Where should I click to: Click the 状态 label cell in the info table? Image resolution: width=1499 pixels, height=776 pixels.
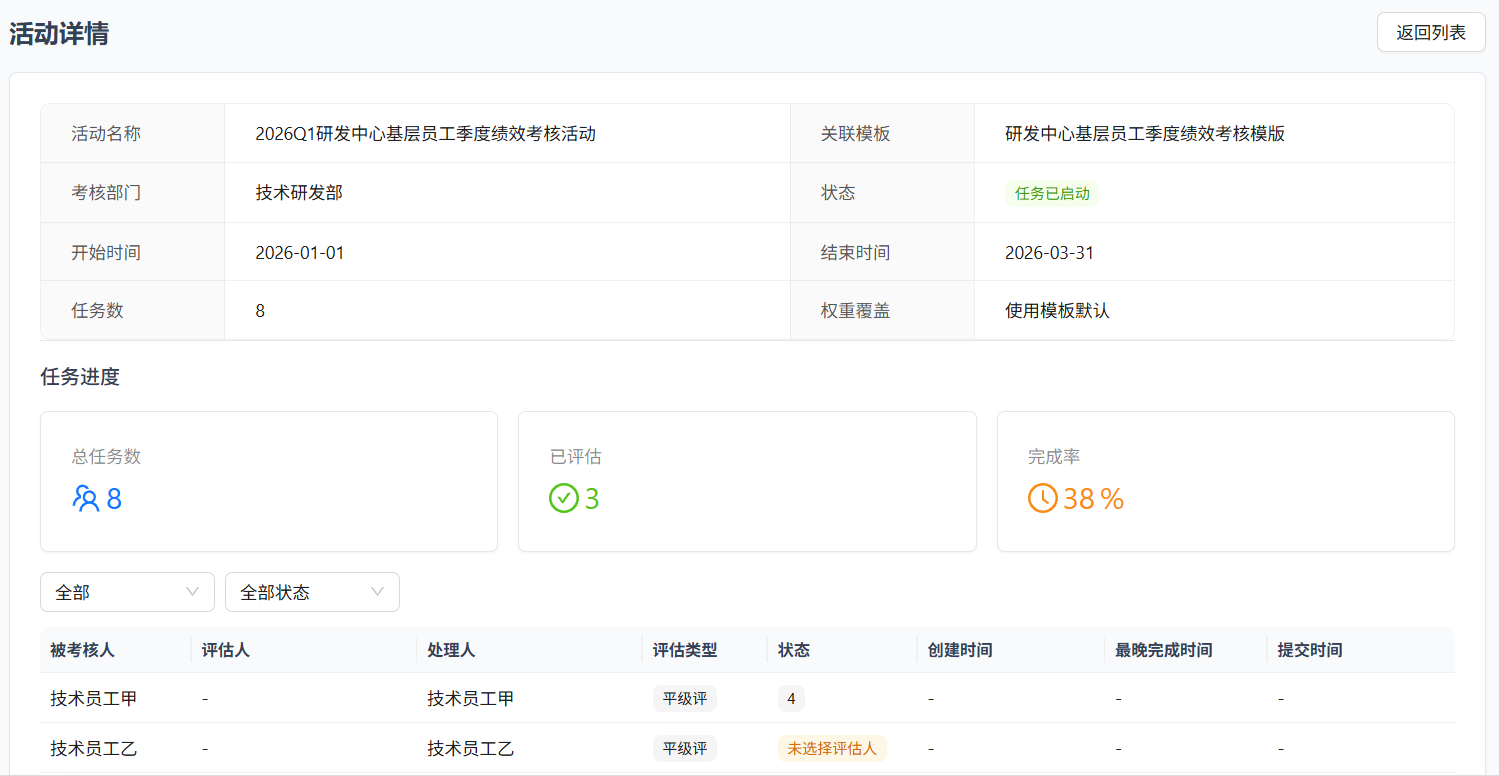click(882, 192)
